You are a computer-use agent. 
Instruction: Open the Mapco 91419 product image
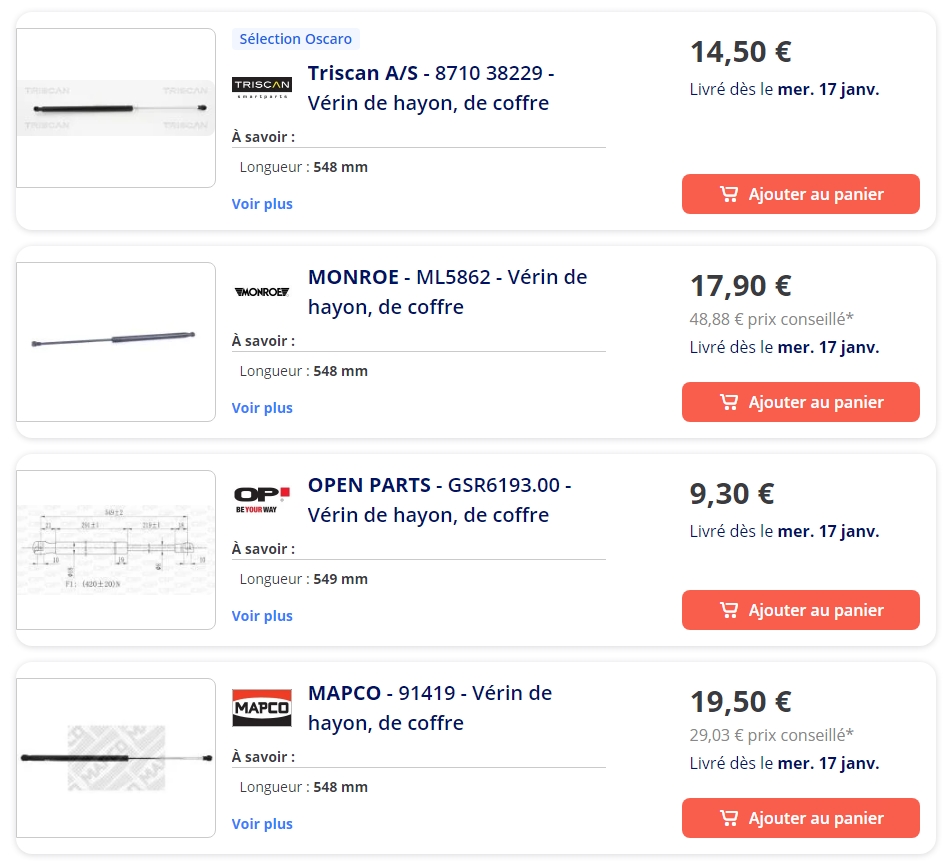click(116, 758)
